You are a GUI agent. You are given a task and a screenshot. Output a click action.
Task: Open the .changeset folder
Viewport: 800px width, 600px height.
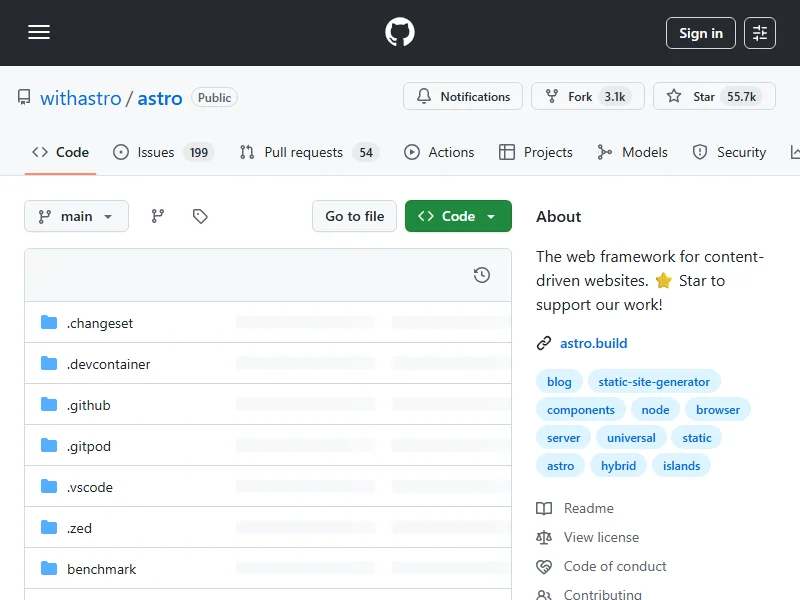100,323
